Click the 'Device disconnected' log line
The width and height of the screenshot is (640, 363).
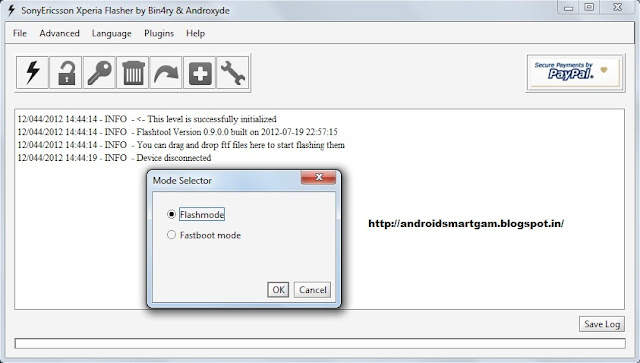coord(114,158)
